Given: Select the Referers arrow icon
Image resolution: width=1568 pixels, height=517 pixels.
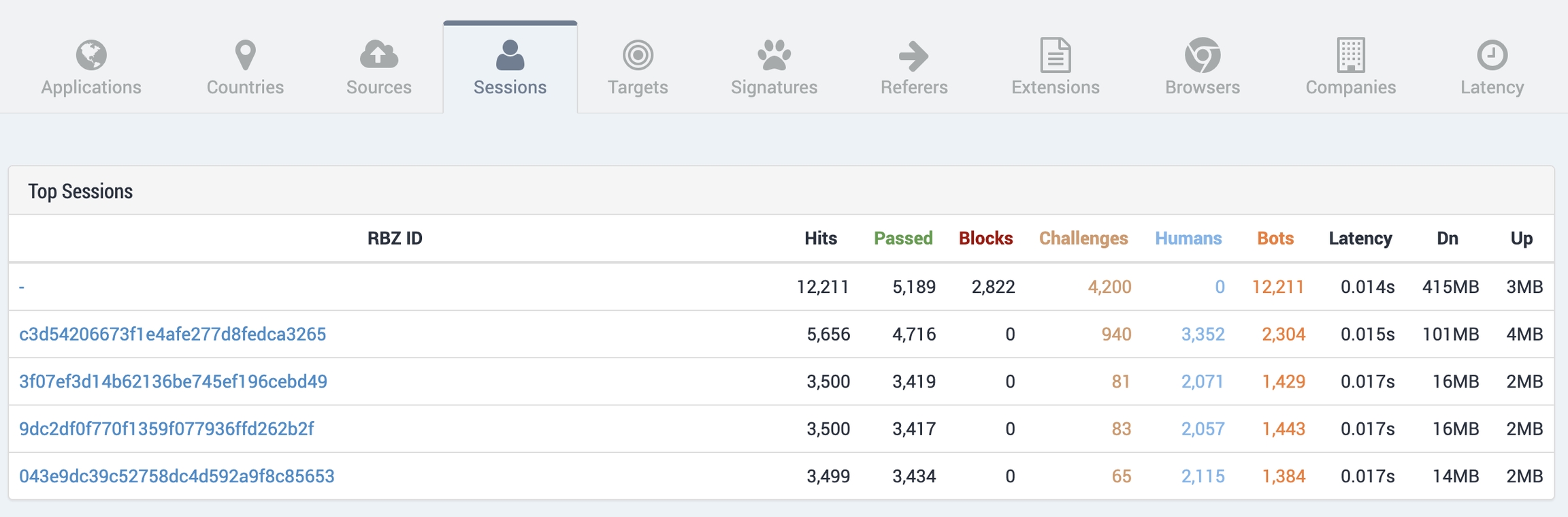Looking at the screenshot, I should pos(913,56).
